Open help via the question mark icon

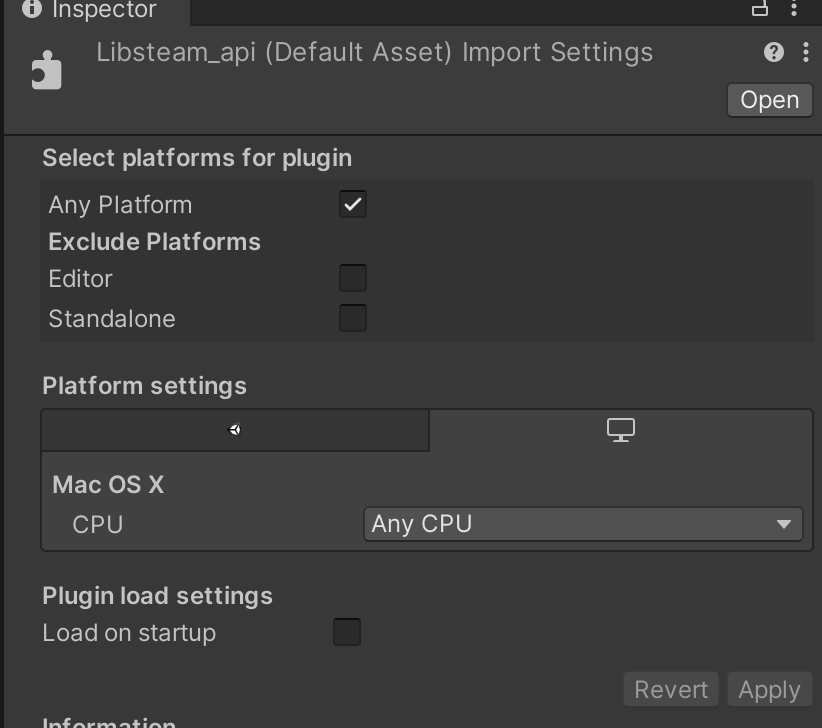pyautogui.click(x=772, y=52)
